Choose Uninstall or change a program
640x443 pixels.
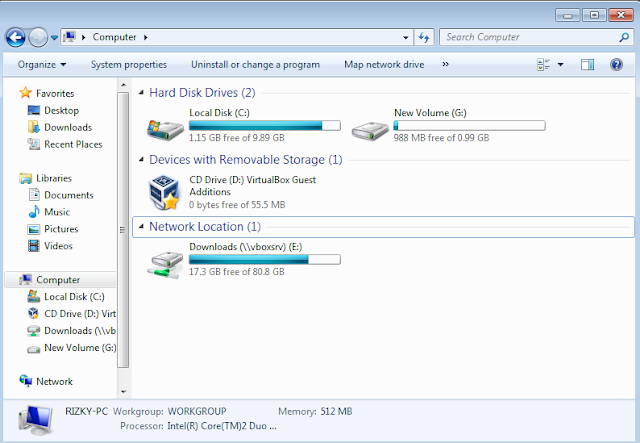[255, 65]
